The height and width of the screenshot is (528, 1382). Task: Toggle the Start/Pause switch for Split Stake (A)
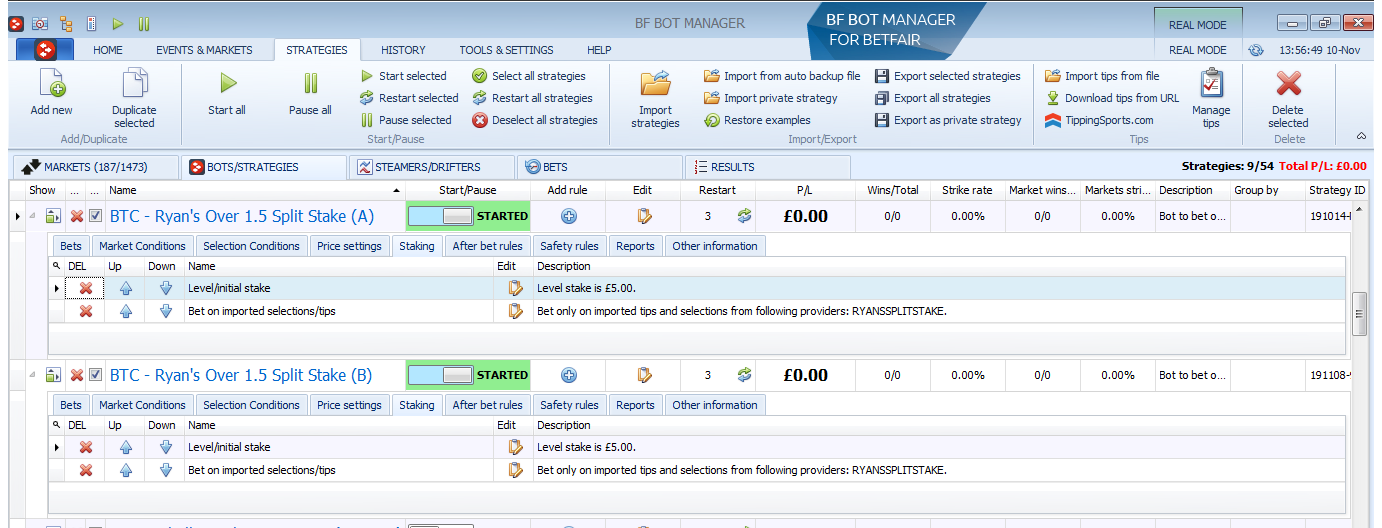pos(442,216)
